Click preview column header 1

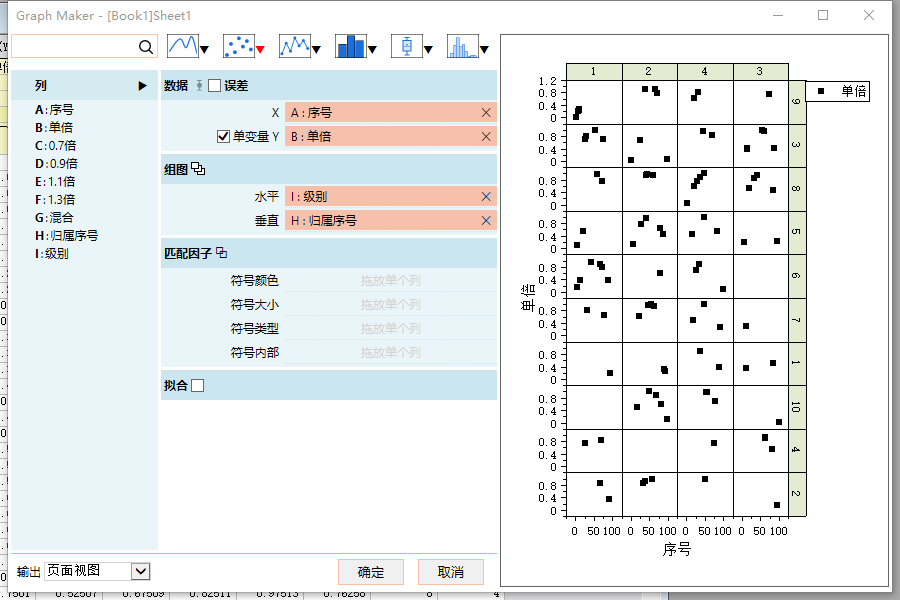[x=593, y=71]
